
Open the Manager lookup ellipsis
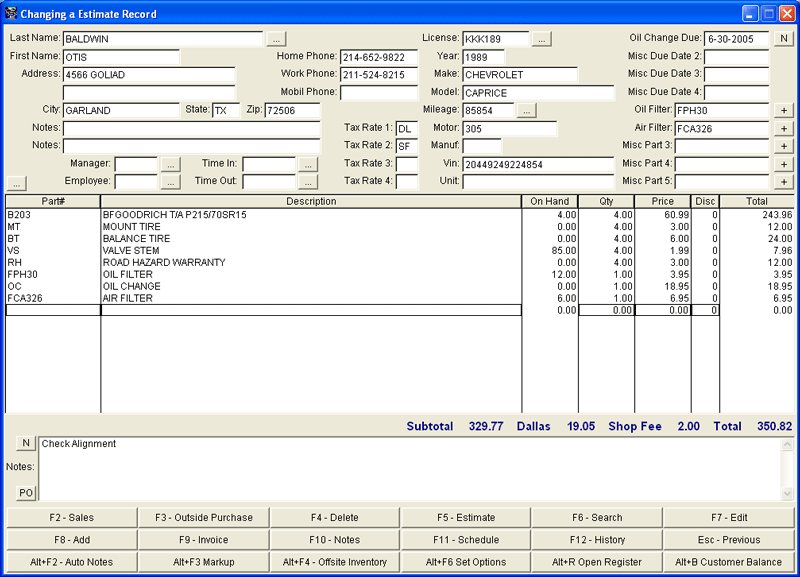pos(172,163)
